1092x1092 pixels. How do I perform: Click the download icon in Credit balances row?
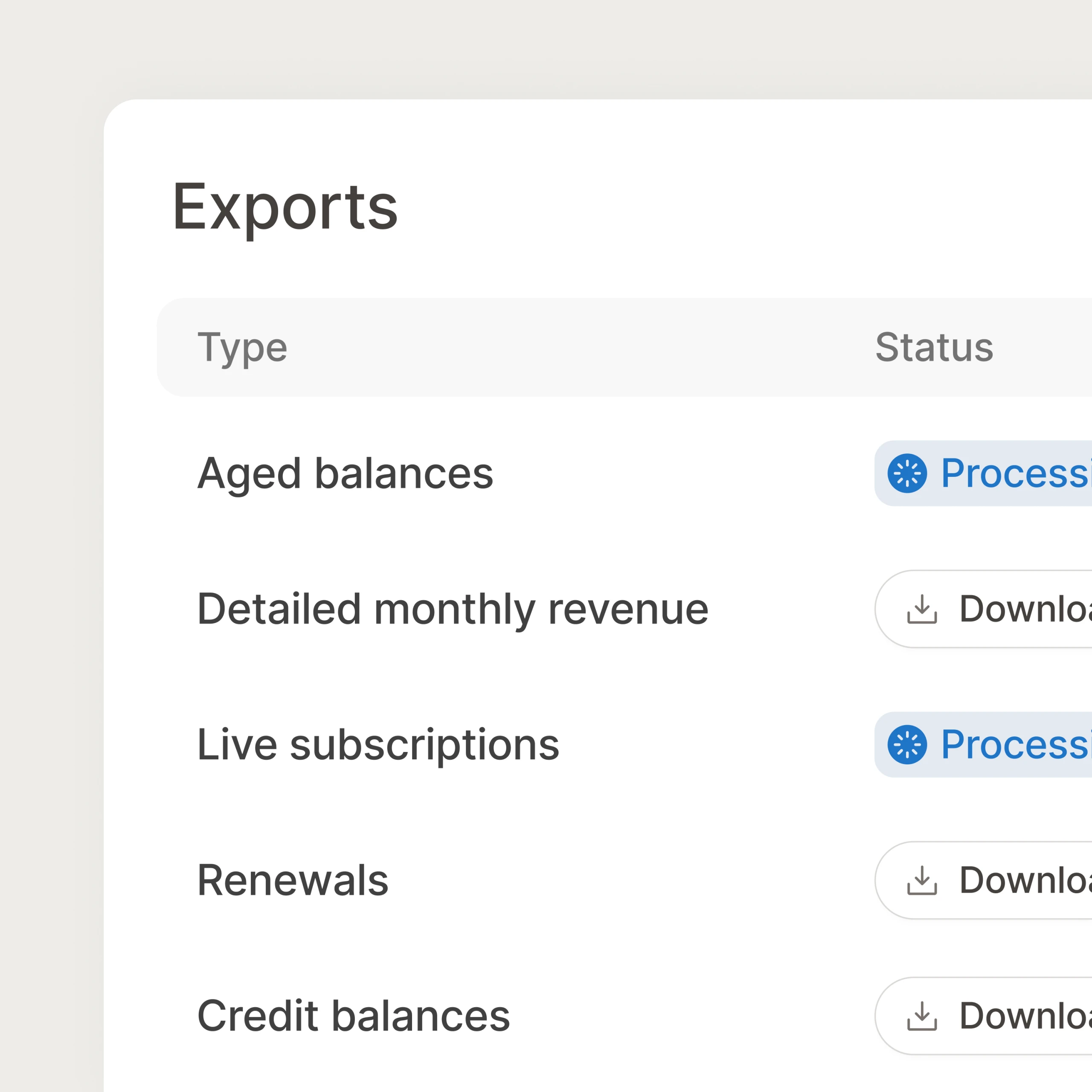(922, 1016)
